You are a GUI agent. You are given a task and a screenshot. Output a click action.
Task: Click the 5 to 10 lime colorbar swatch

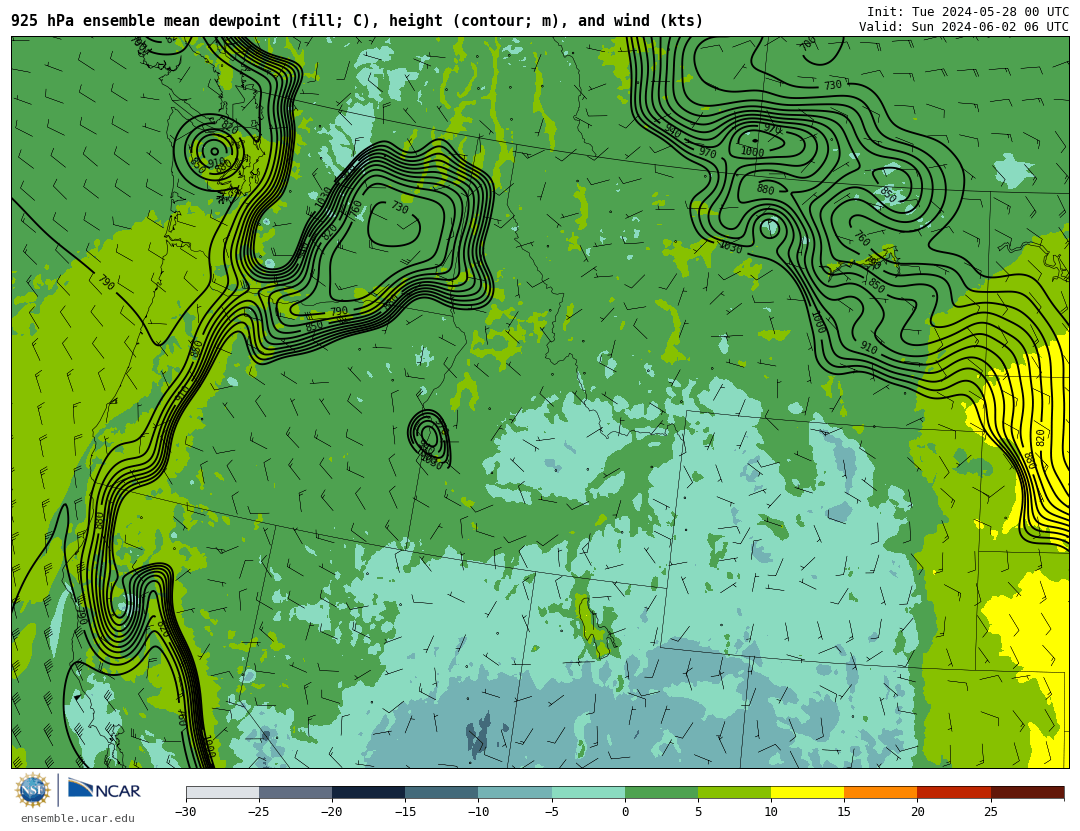click(734, 792)
